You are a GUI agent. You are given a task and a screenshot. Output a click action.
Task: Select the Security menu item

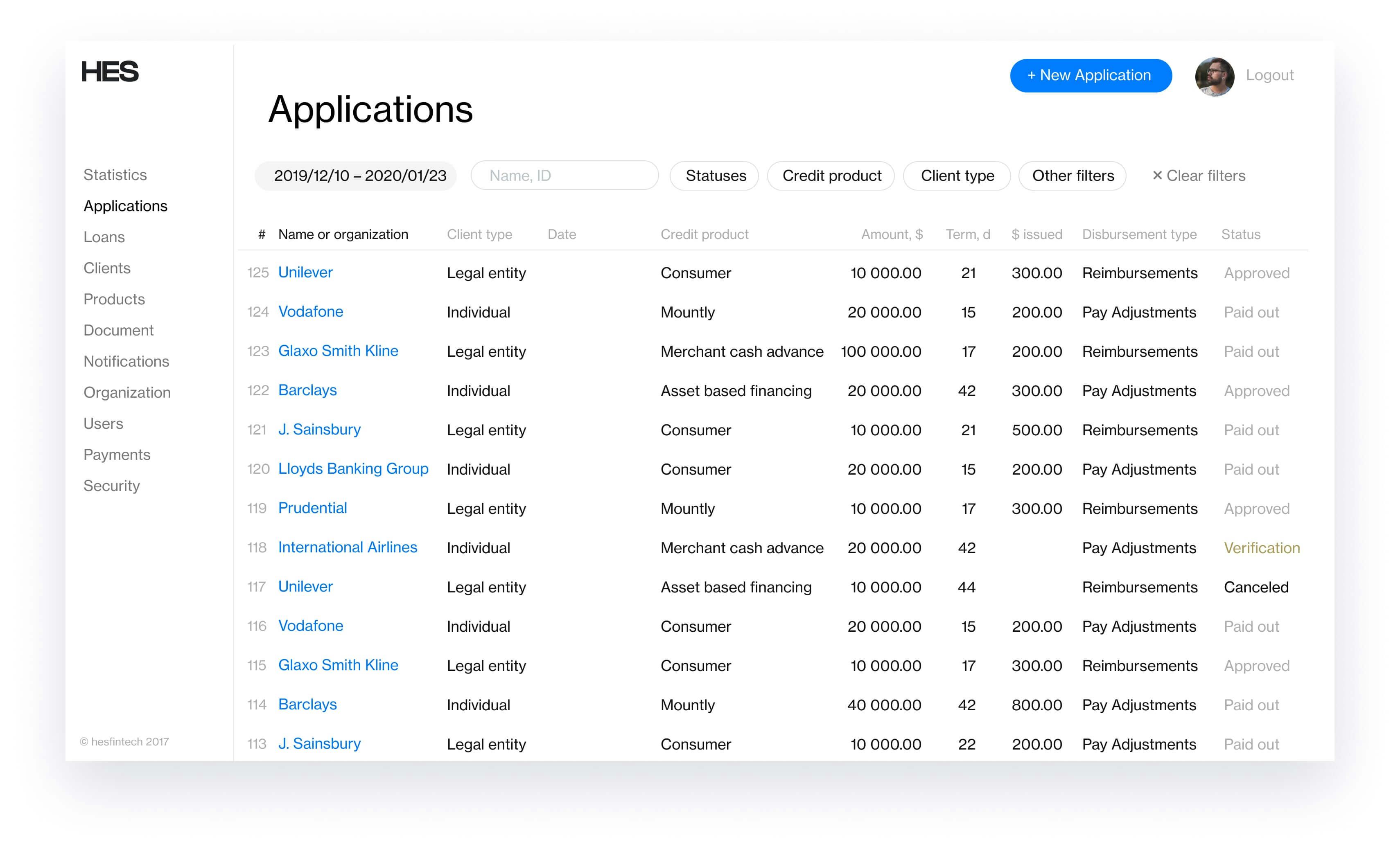[111, 486]
